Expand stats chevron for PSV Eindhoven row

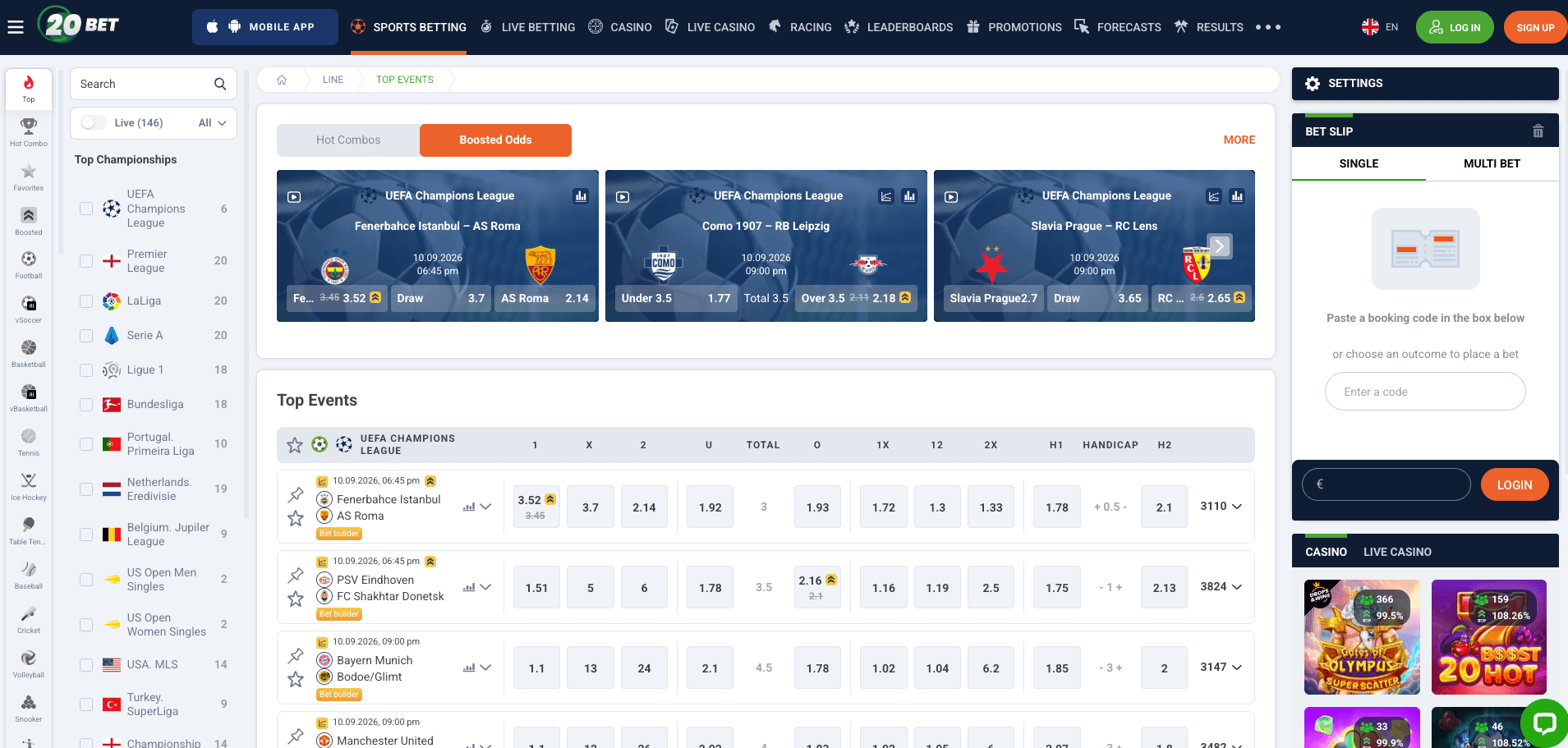[485, 587]
